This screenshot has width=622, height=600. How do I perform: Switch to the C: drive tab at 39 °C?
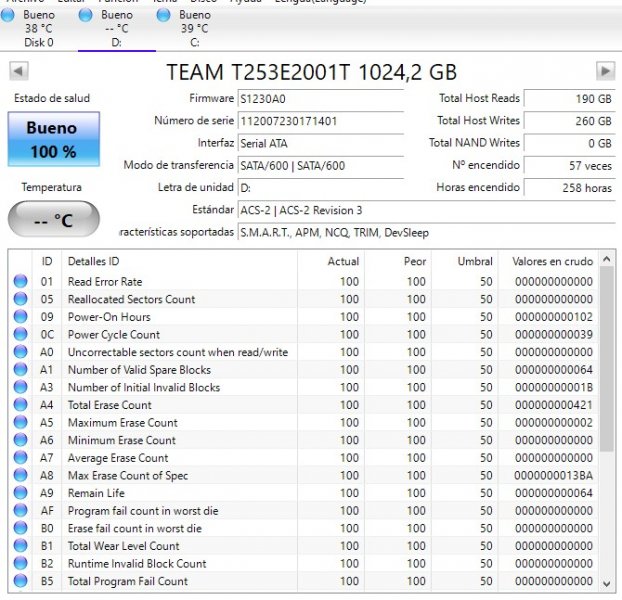(x=194, y=28)
